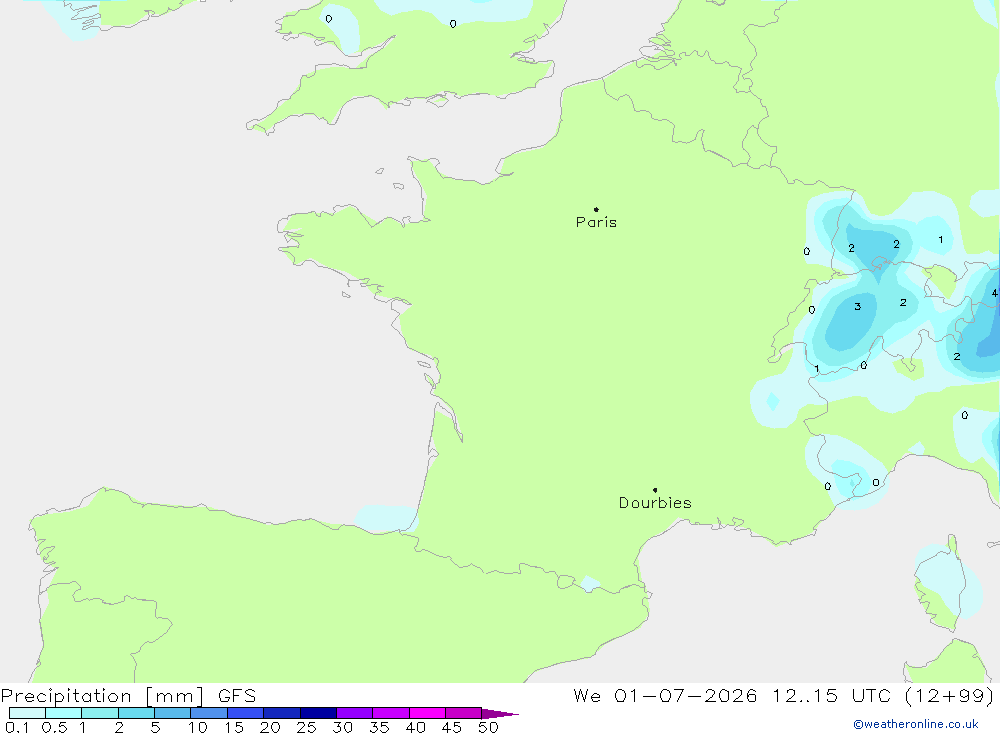Click the legend label 50
The height and width of the screenshot is (733, 1000).
[488, 727]
